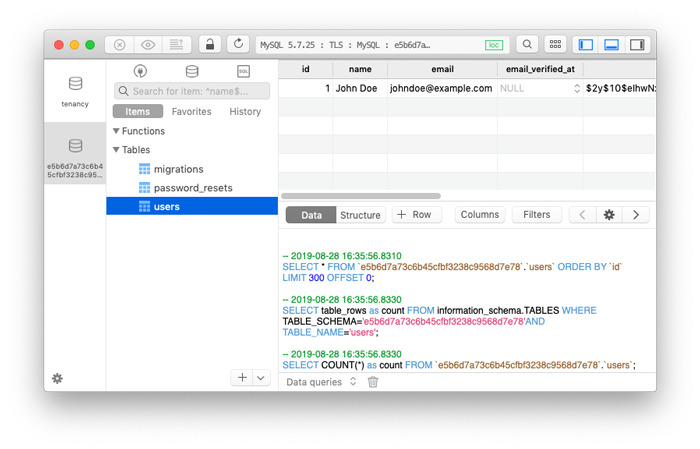Open the Data queries dropdown
Viewport: 700px width, 449px height.
click(321, 382)
